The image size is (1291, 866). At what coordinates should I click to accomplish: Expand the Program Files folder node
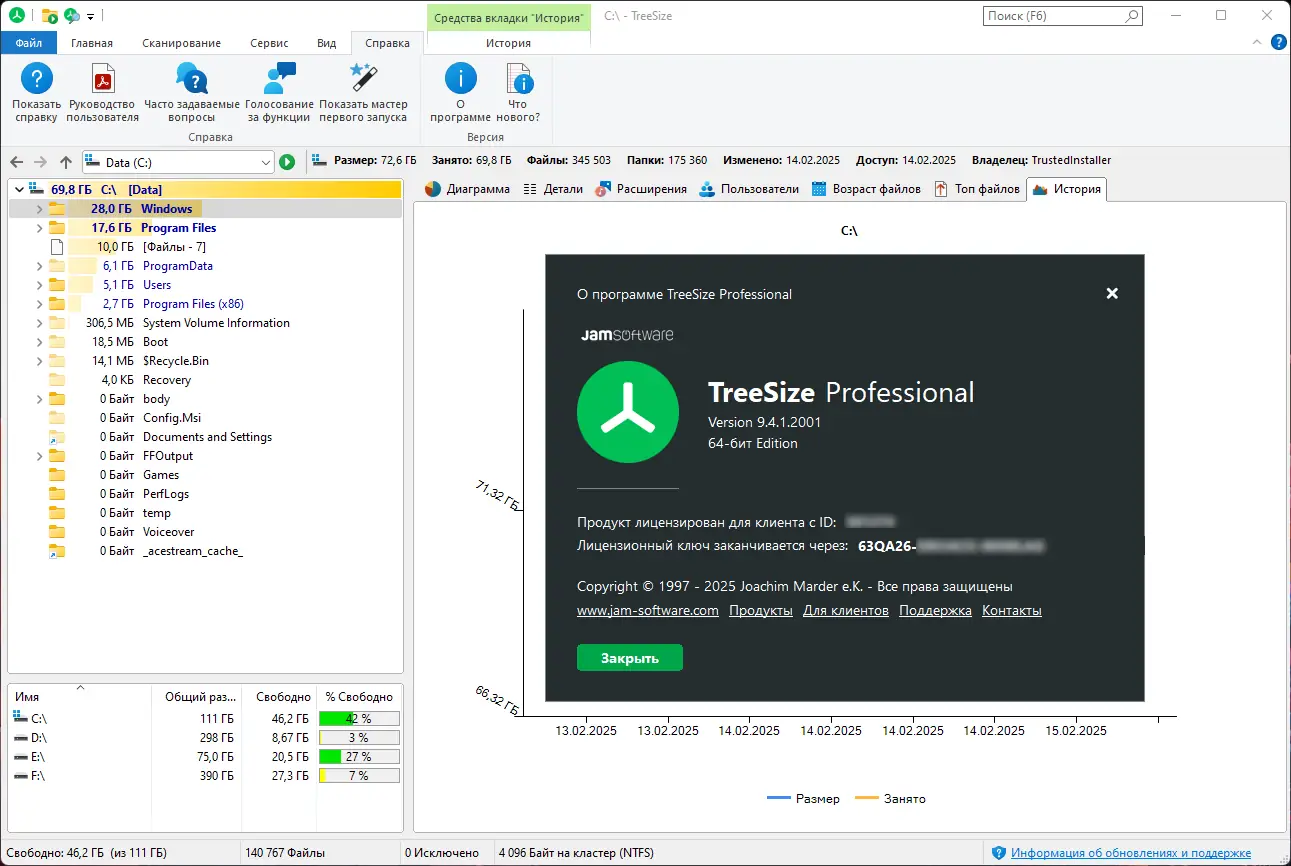click(x=39, y=228)
